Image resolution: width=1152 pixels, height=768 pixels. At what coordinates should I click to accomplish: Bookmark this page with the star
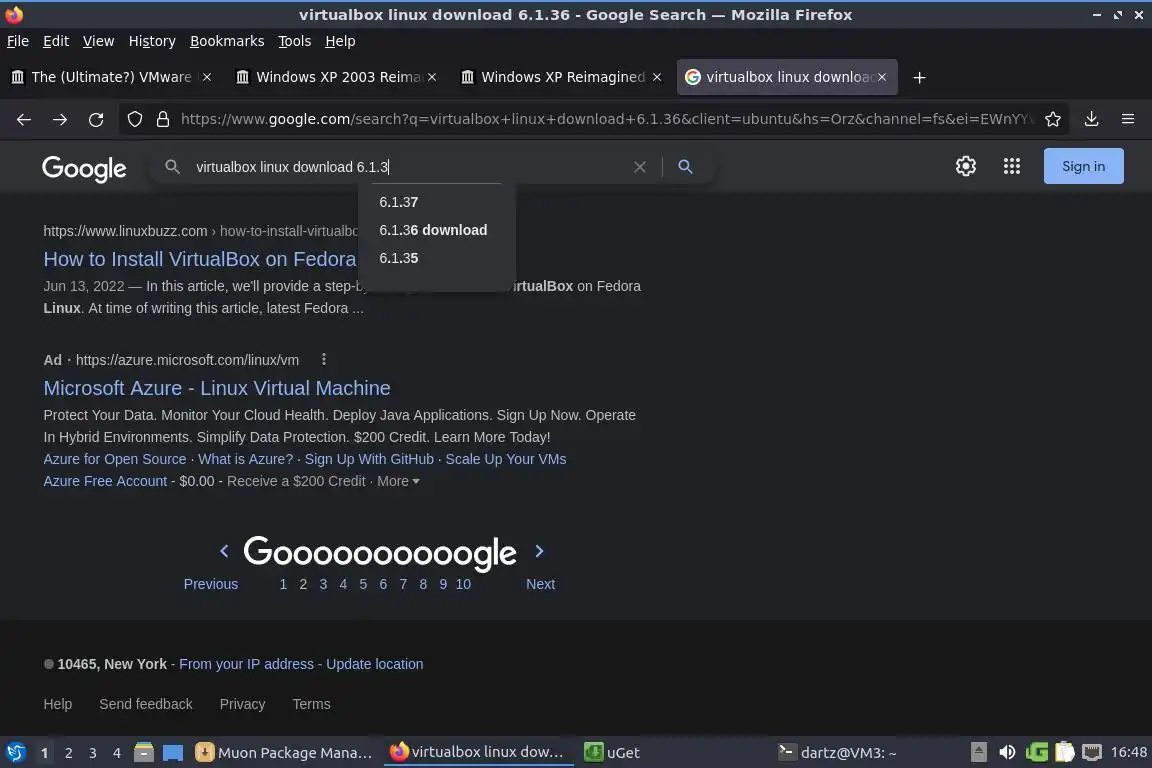1052,119
